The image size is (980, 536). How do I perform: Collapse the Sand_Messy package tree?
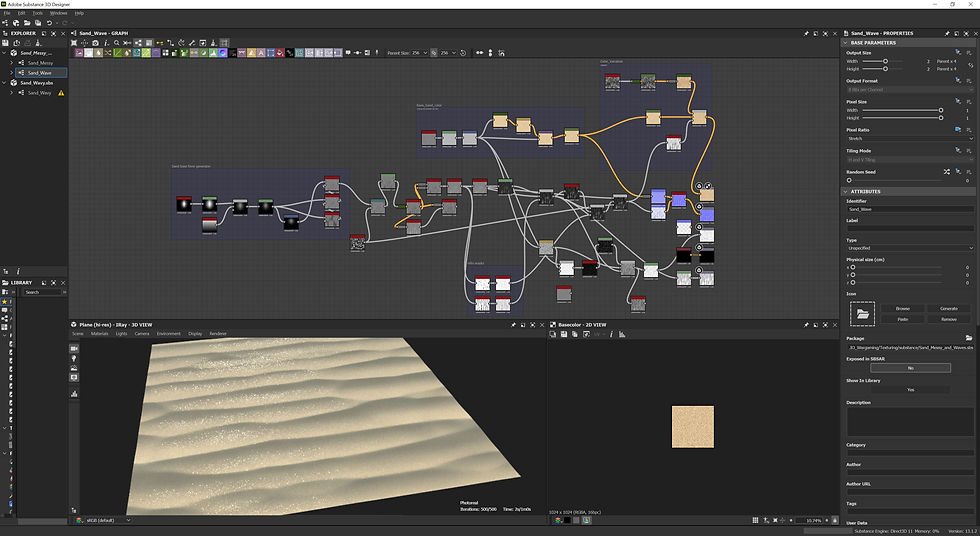tap(4, 53)
